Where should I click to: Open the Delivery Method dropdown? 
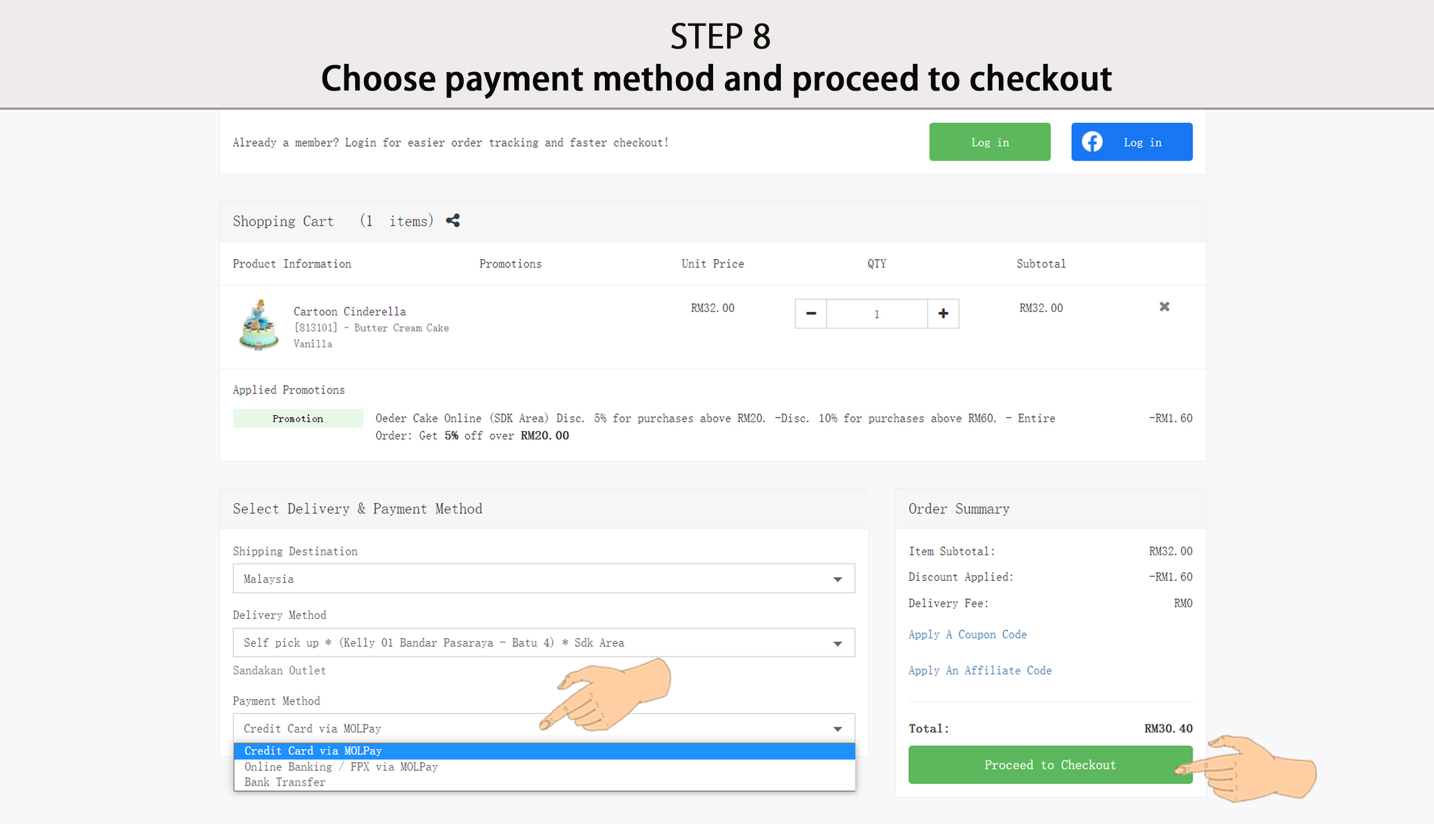[x=543, y=643]
